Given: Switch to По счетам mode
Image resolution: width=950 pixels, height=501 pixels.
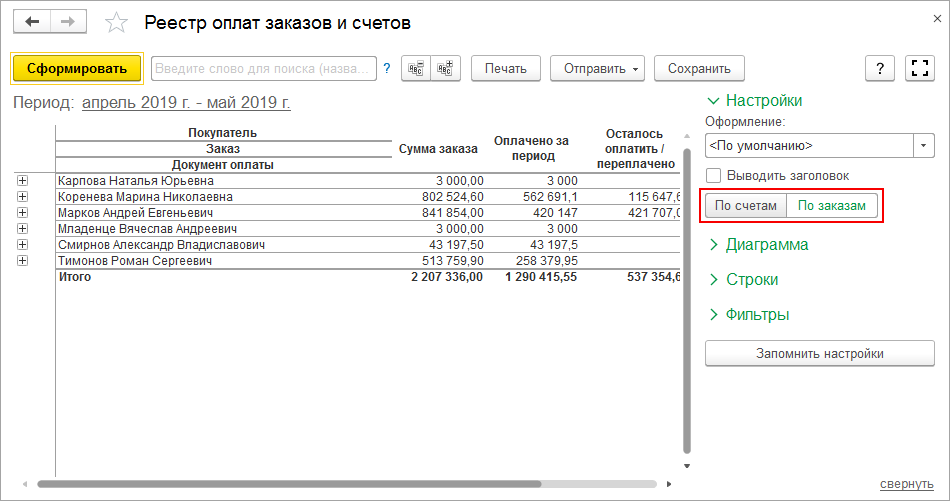Looking at the screenshot, I should tap(745, 205).
